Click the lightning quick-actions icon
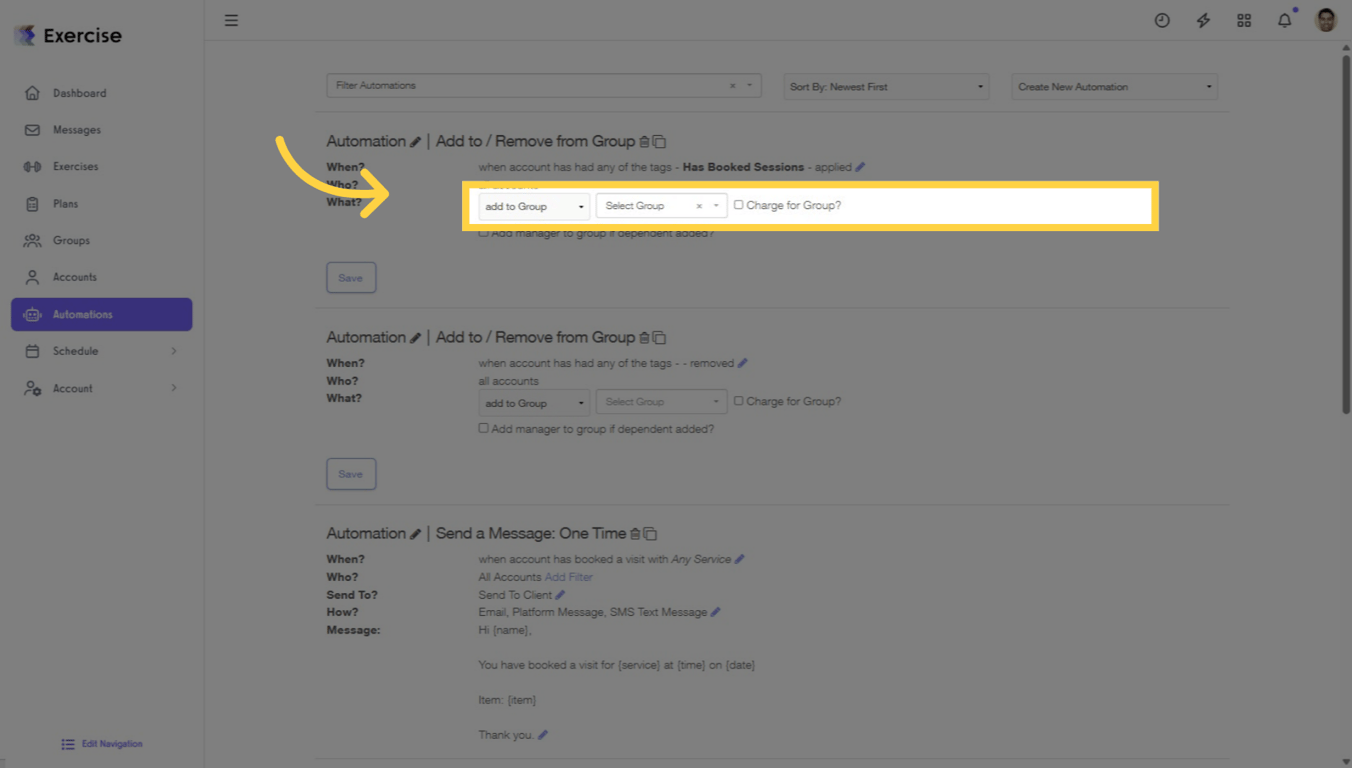 click(x=1203, y=20)
